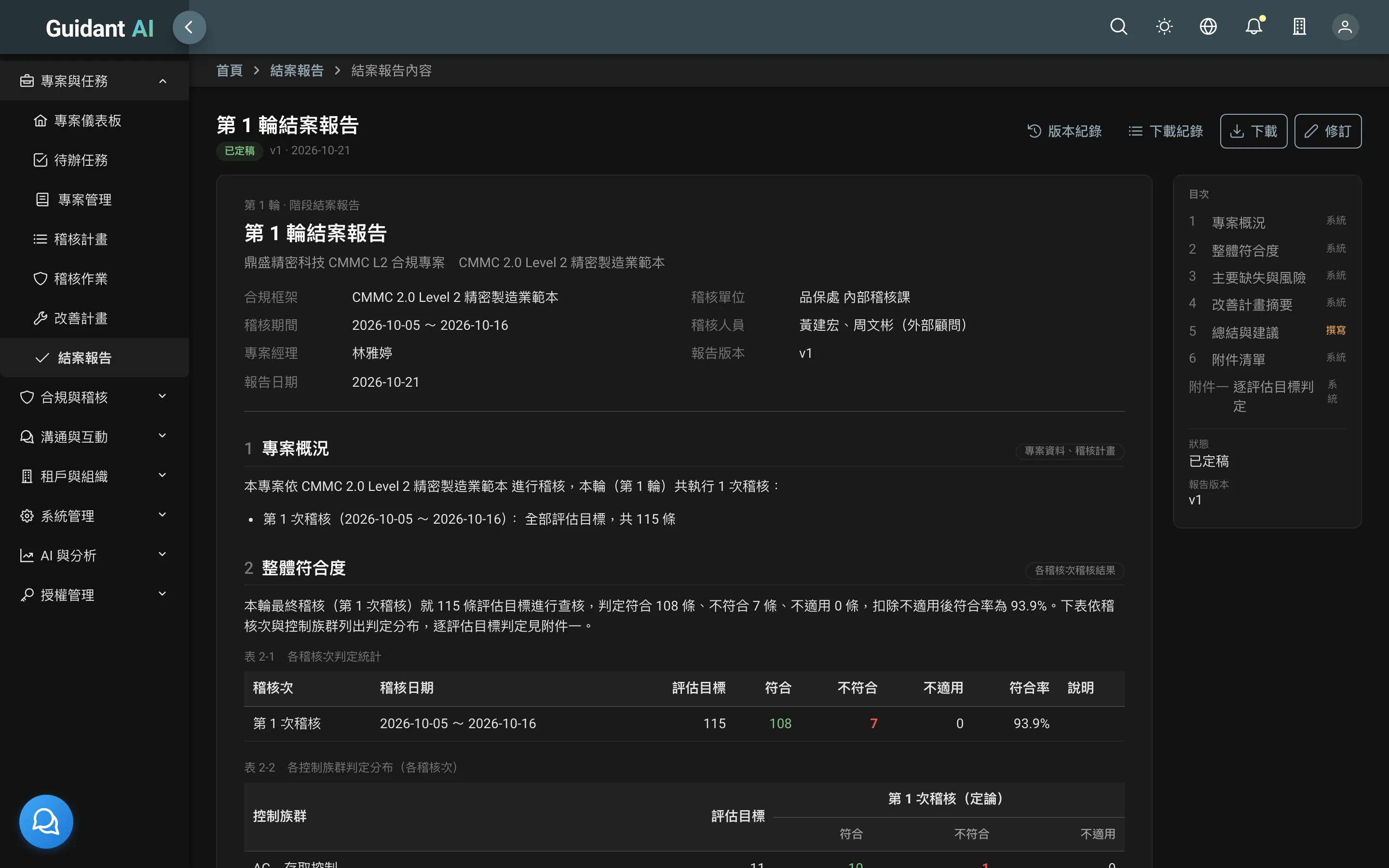Open 稽核計畫 in the sidebar
1389x868 pixels.
[95, 239]
